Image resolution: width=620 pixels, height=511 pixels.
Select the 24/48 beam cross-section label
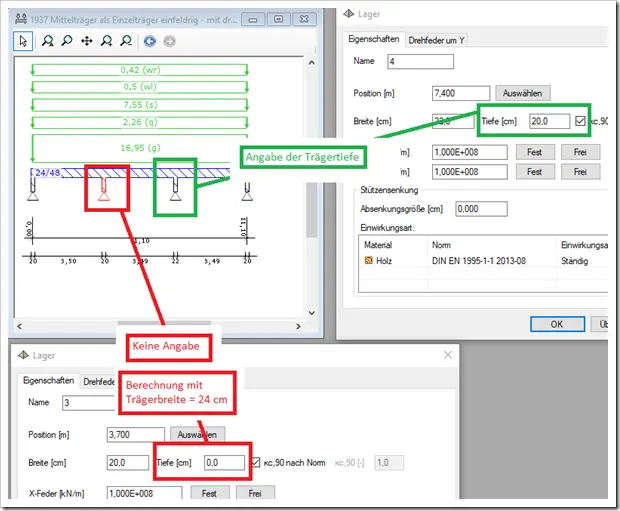tap(48, 172)
